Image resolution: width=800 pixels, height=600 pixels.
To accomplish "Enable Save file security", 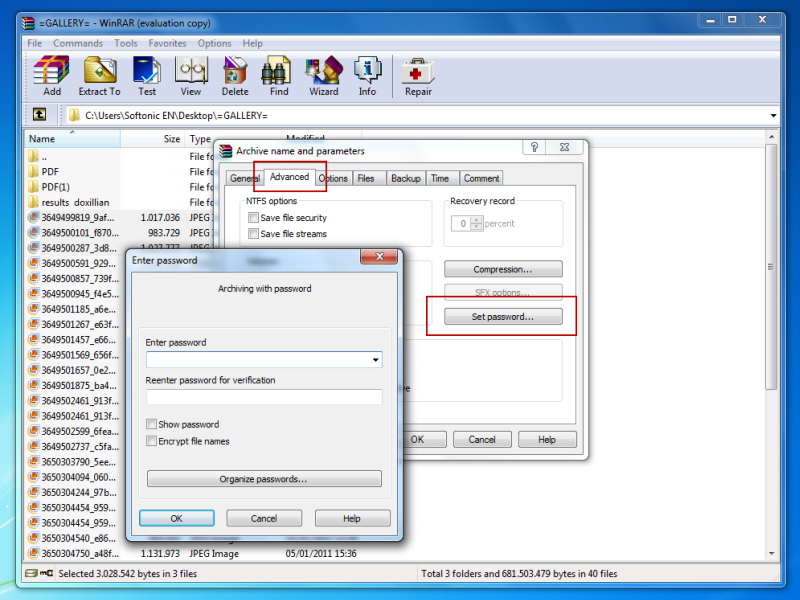I will coord(253,217).
